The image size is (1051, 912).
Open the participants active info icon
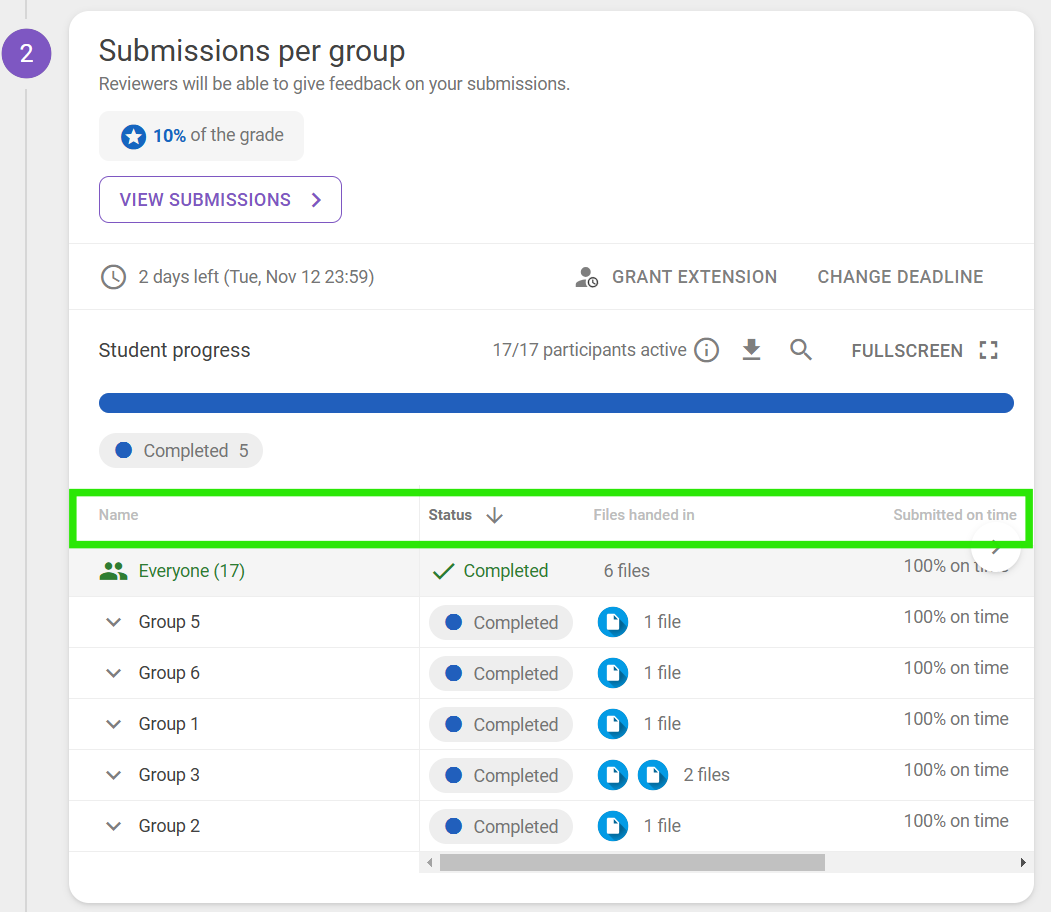pyautogui.click(x=707, y=350)
